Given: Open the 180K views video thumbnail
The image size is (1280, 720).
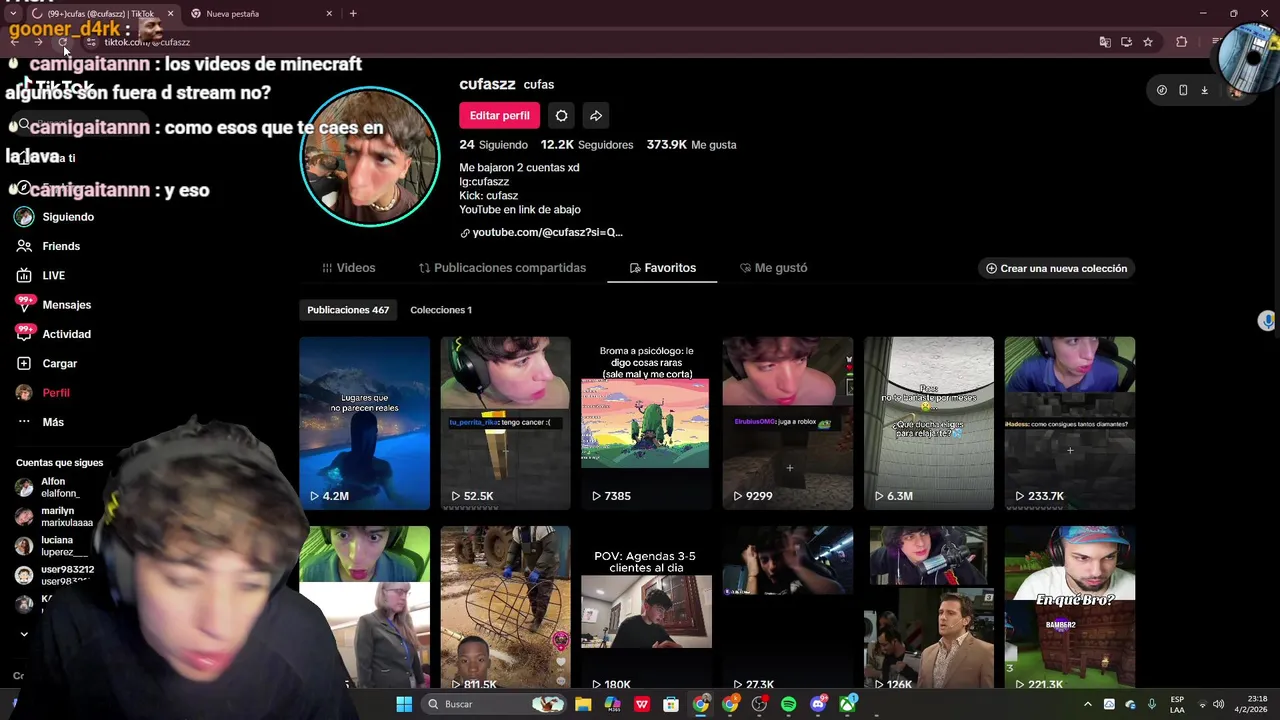Looking at the screenshot, I should [x=646, y=607].
